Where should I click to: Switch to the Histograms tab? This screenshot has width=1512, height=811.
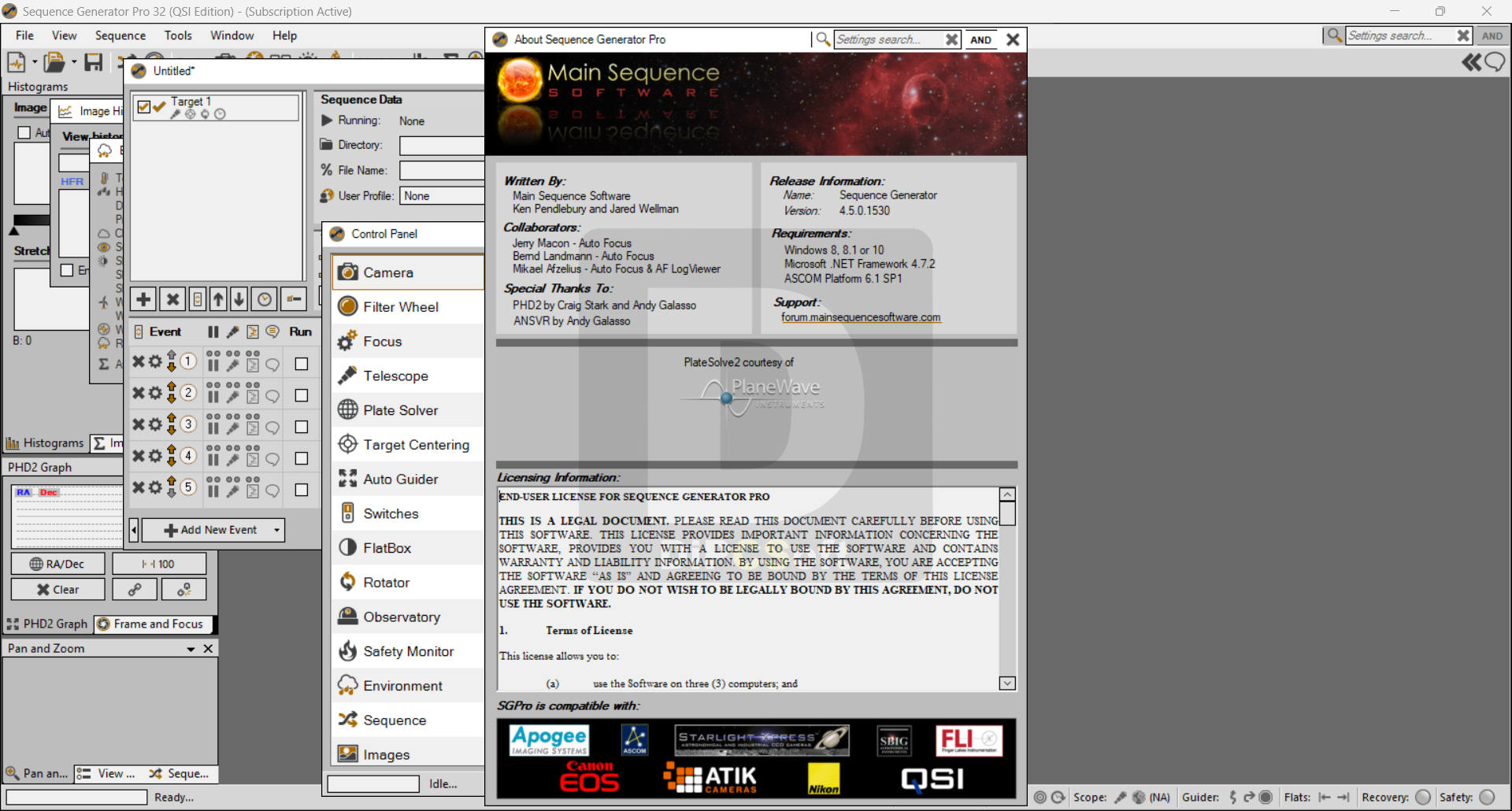pyautogui.click(x=46, y=443)
